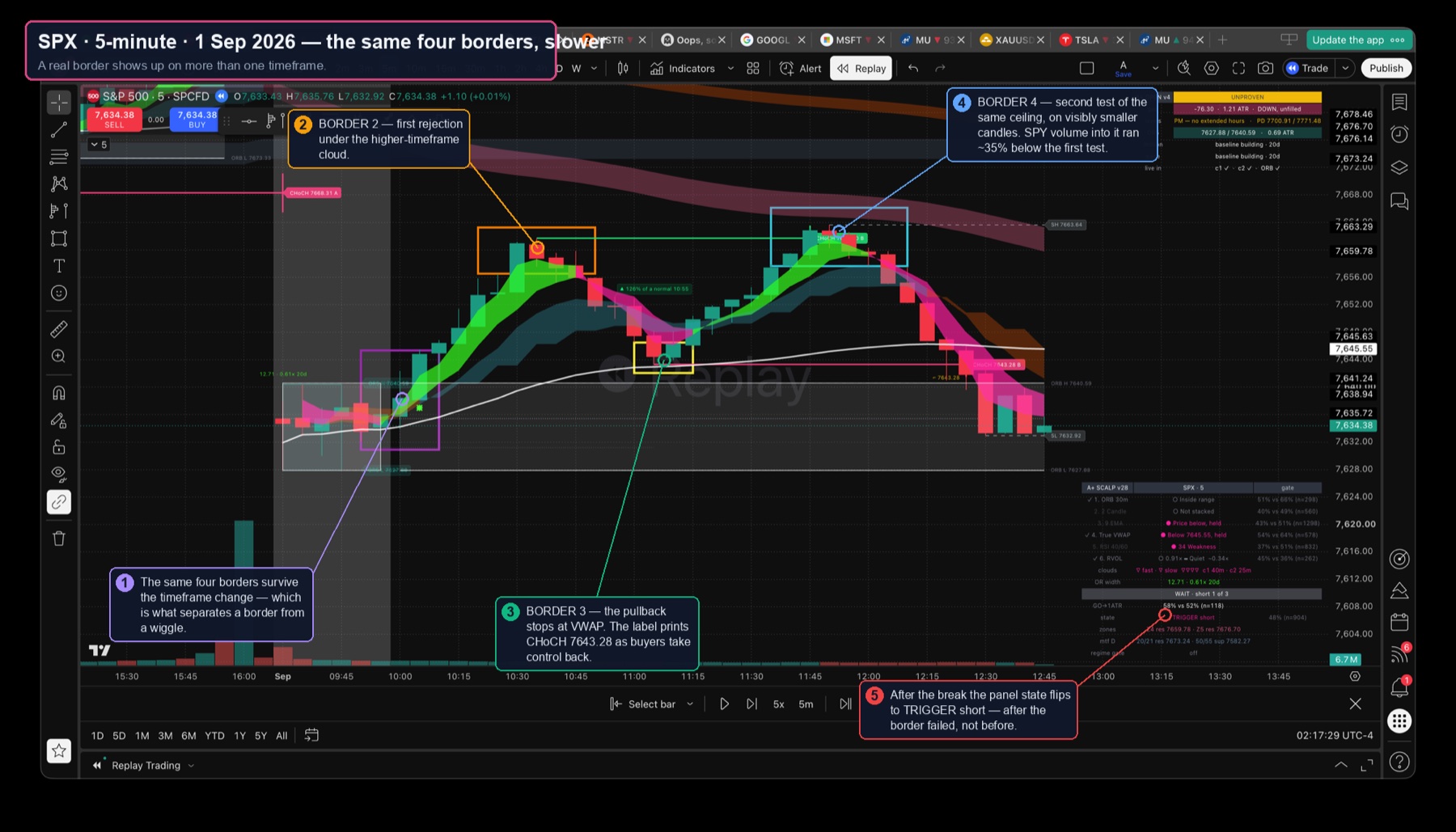Open the watchlist panel icon
Image resolution: width=1456 pixels, height=832 pixels.
click(1399, 102)
